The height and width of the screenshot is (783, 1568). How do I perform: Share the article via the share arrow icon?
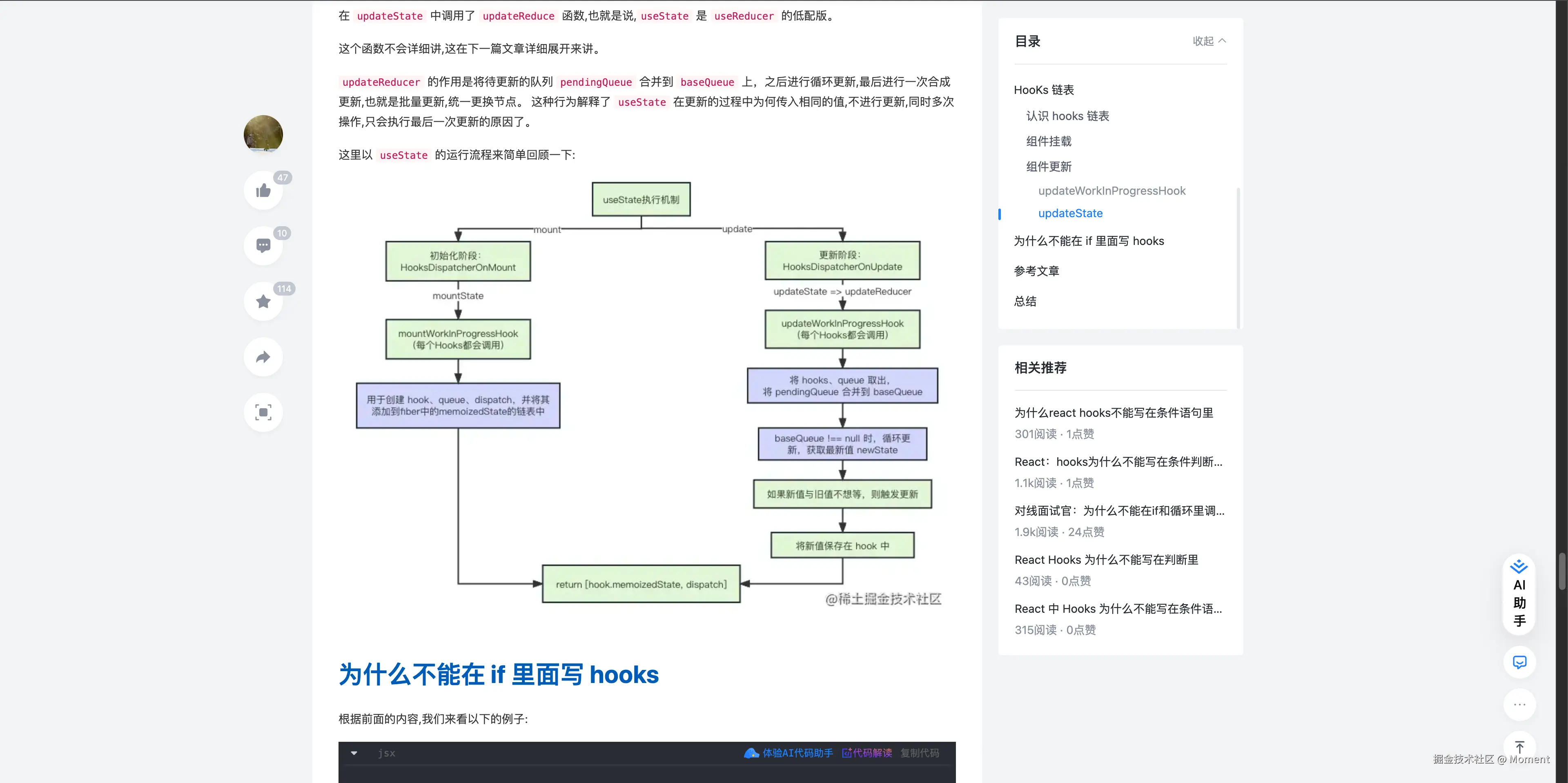(x=262, y=357)
